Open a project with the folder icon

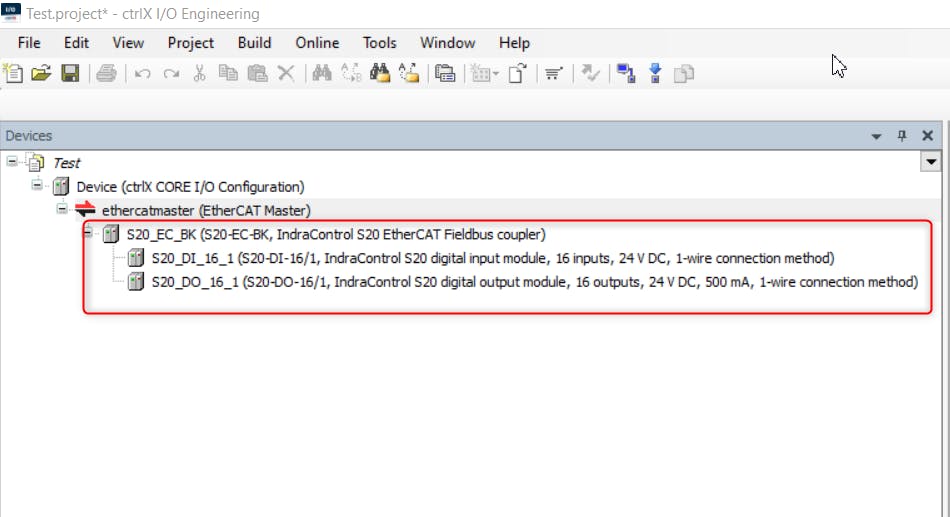point(41,74)
